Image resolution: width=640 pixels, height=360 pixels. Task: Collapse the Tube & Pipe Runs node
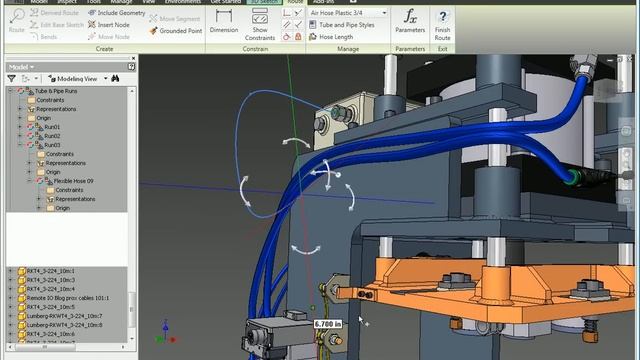10,91
